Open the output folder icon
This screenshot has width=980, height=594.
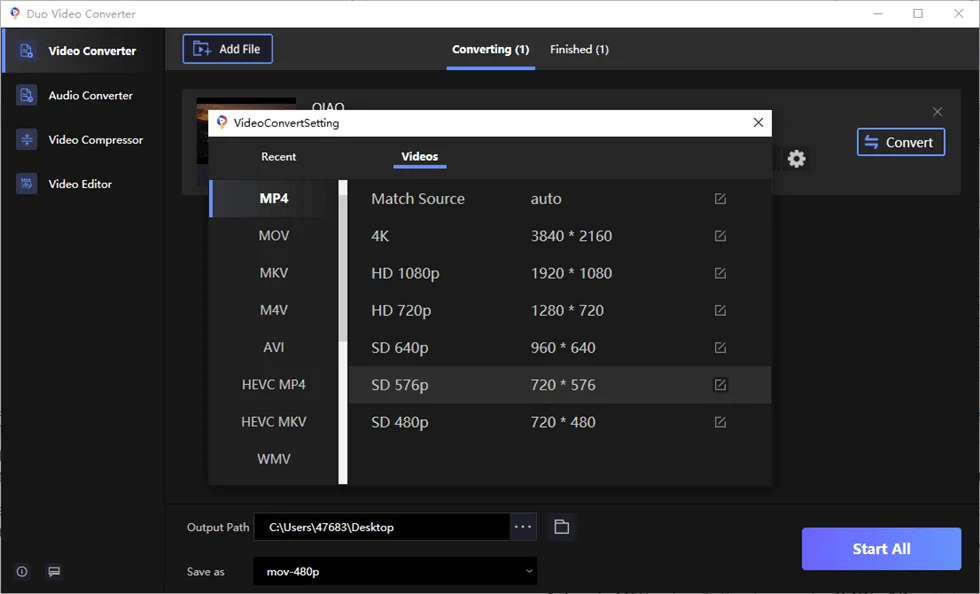(x=560, y=527)
